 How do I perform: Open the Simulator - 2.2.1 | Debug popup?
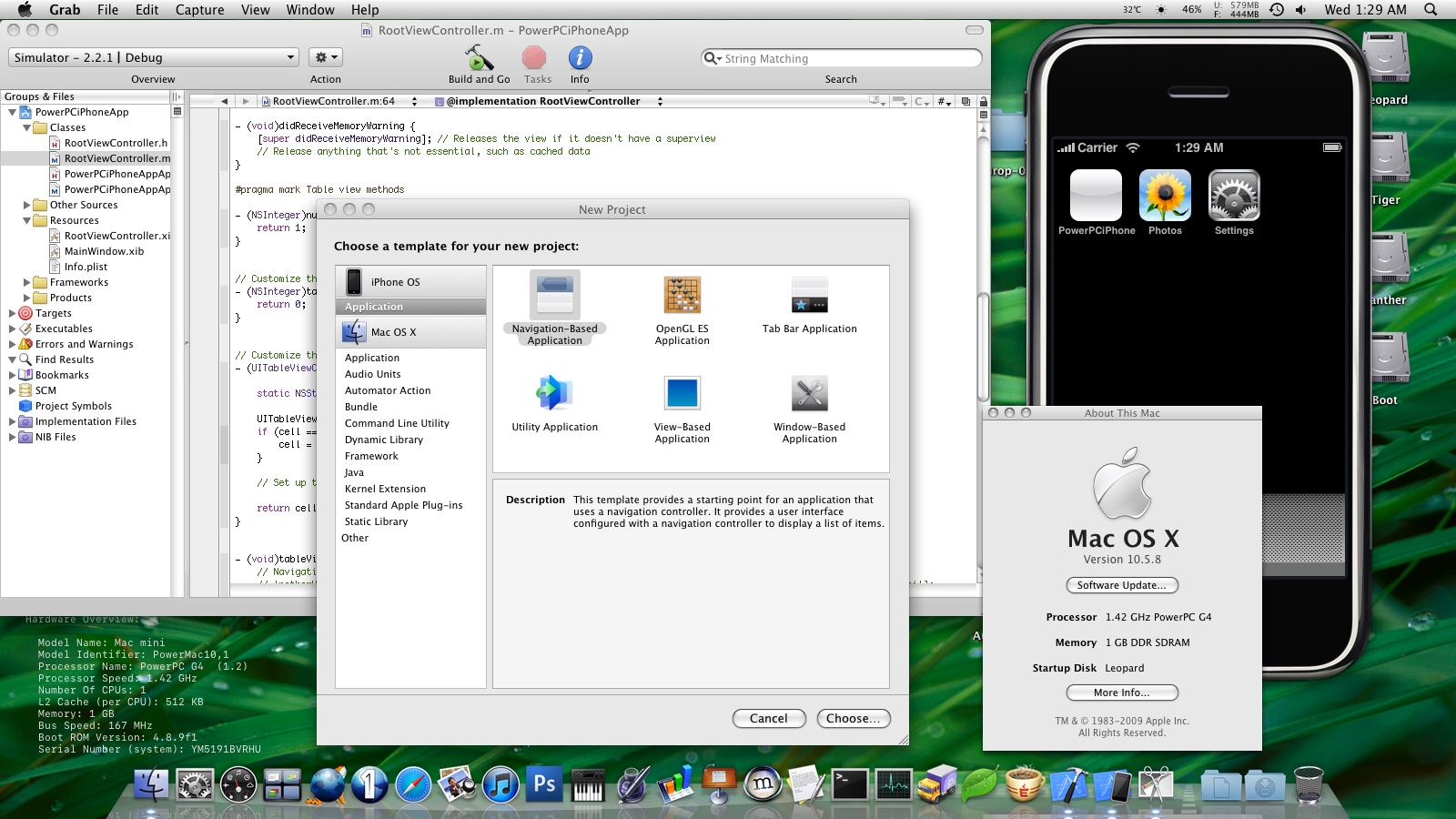[x=153, y=57]
